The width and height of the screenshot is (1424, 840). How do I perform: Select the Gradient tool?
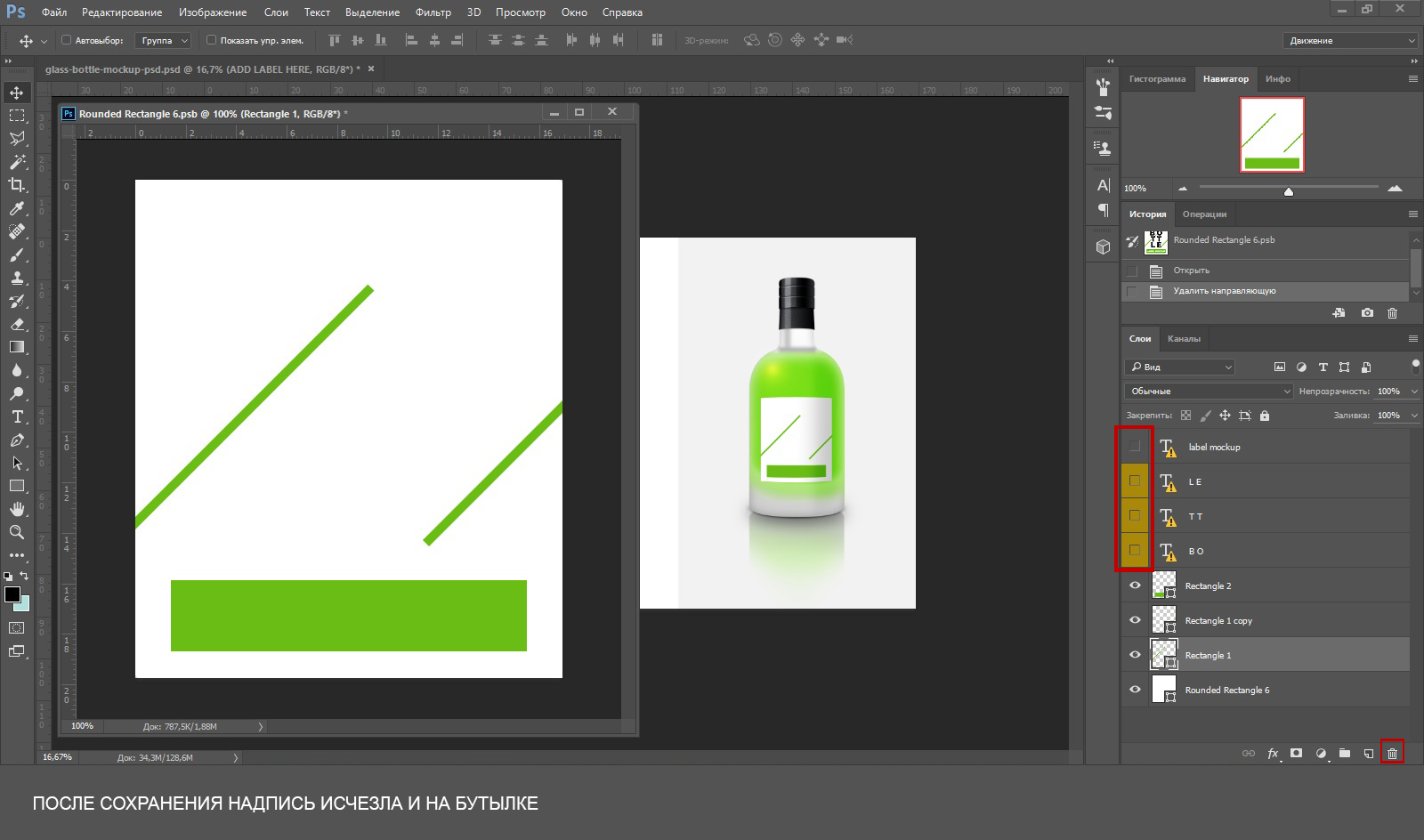pos(17,347)
